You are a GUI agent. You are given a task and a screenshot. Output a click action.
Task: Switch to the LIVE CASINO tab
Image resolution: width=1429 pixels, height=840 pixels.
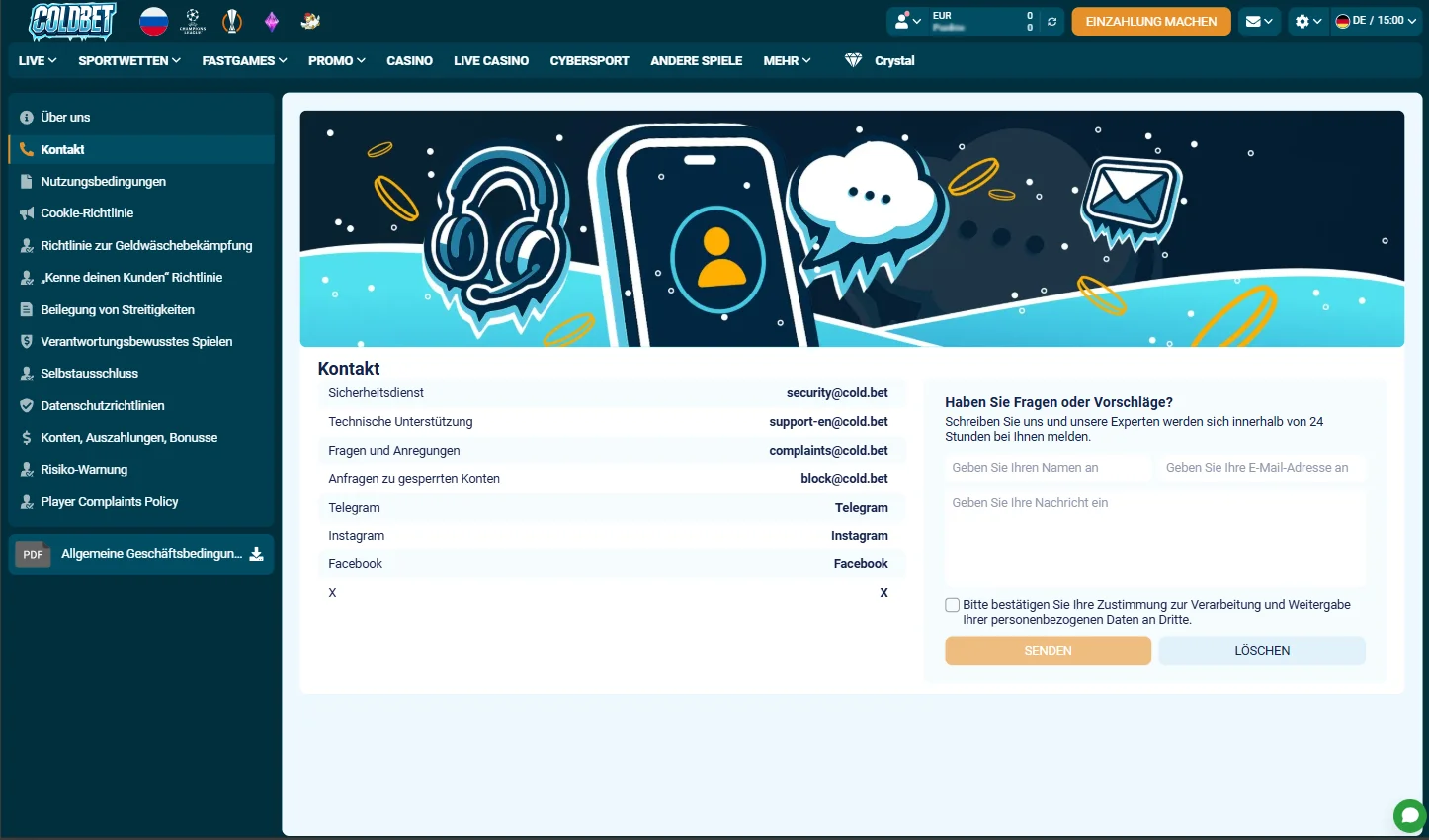pos(491,60)
